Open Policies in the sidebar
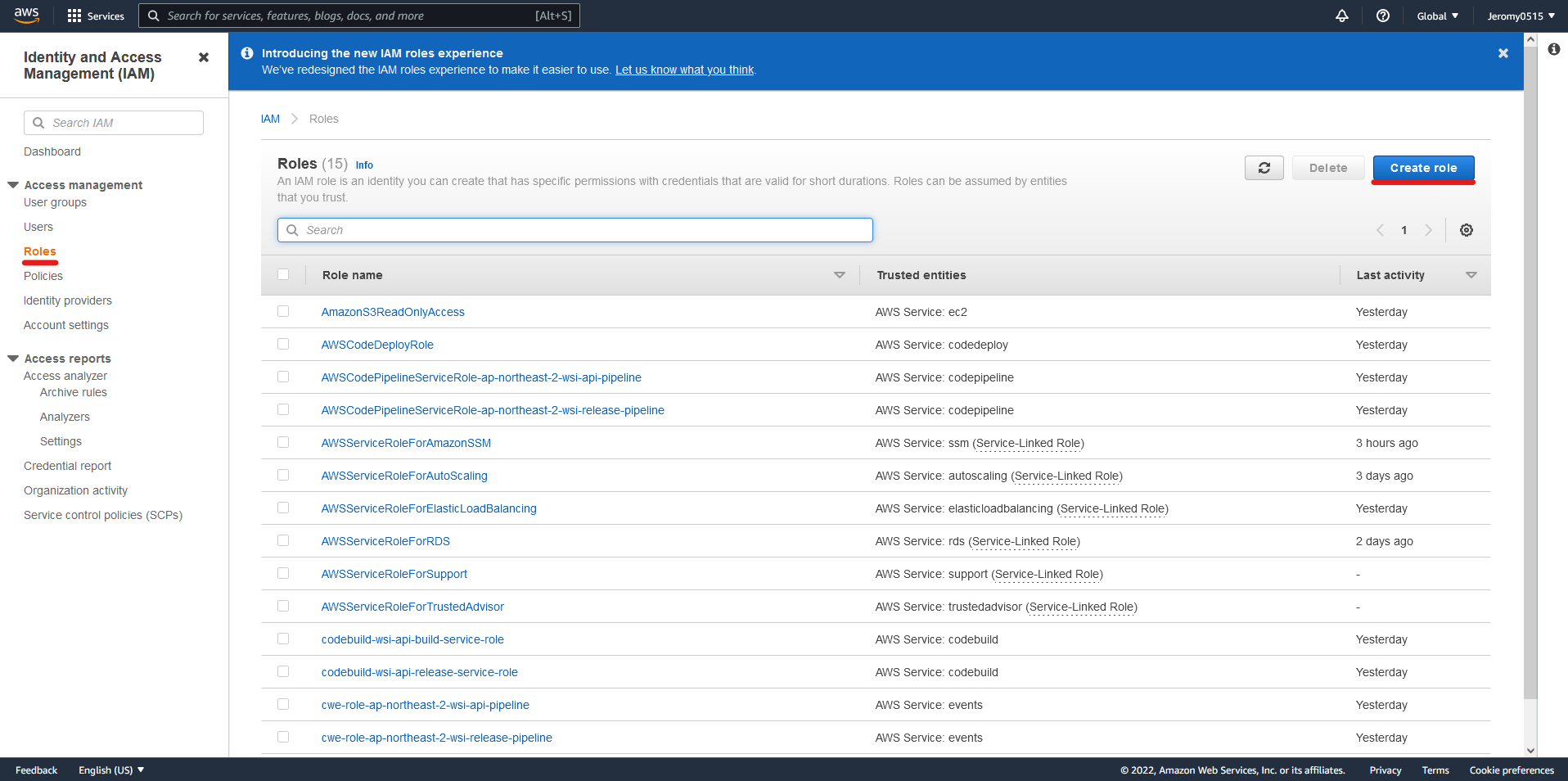The image size is (1568, 781). coord(43,276)
